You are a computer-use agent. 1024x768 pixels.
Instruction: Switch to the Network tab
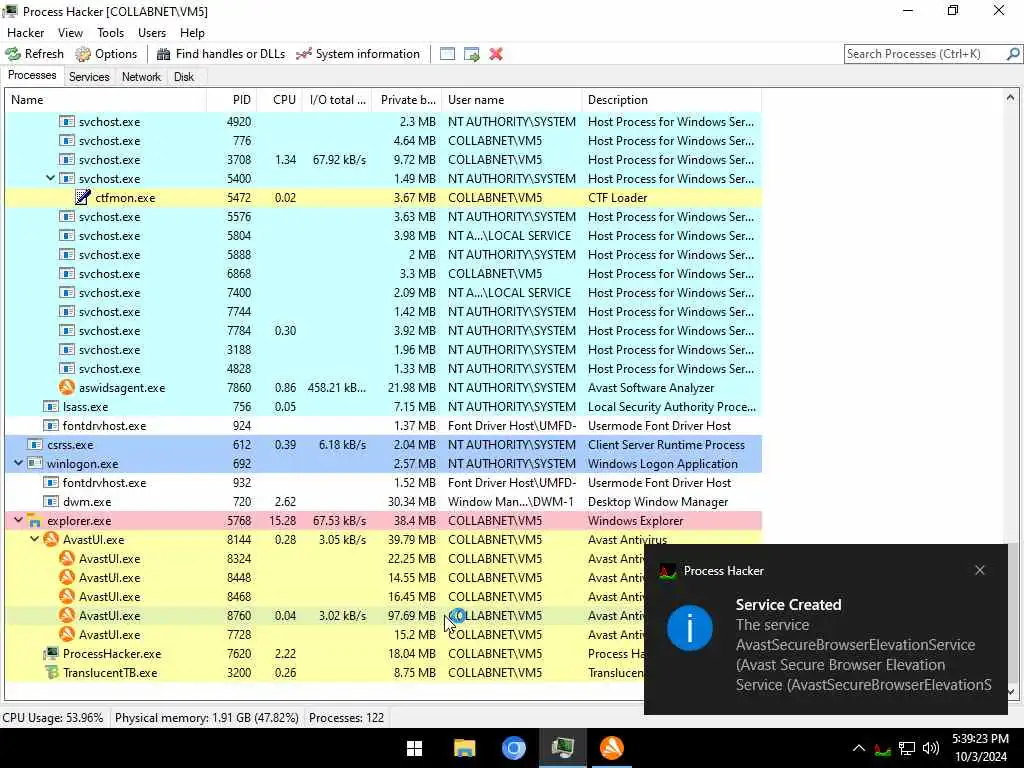point(141,77)
